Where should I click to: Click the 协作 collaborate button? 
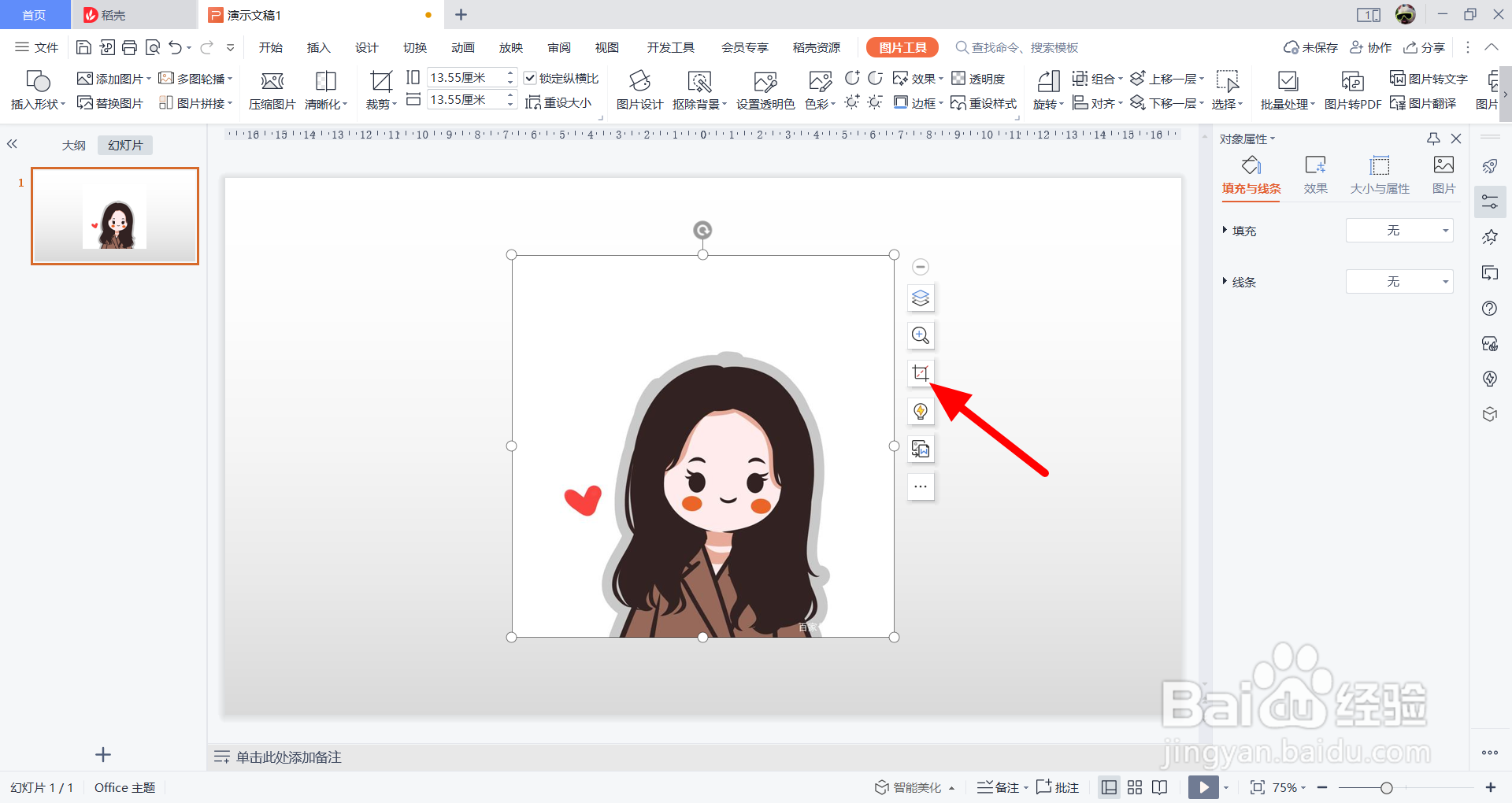(x=1370, y=48)
